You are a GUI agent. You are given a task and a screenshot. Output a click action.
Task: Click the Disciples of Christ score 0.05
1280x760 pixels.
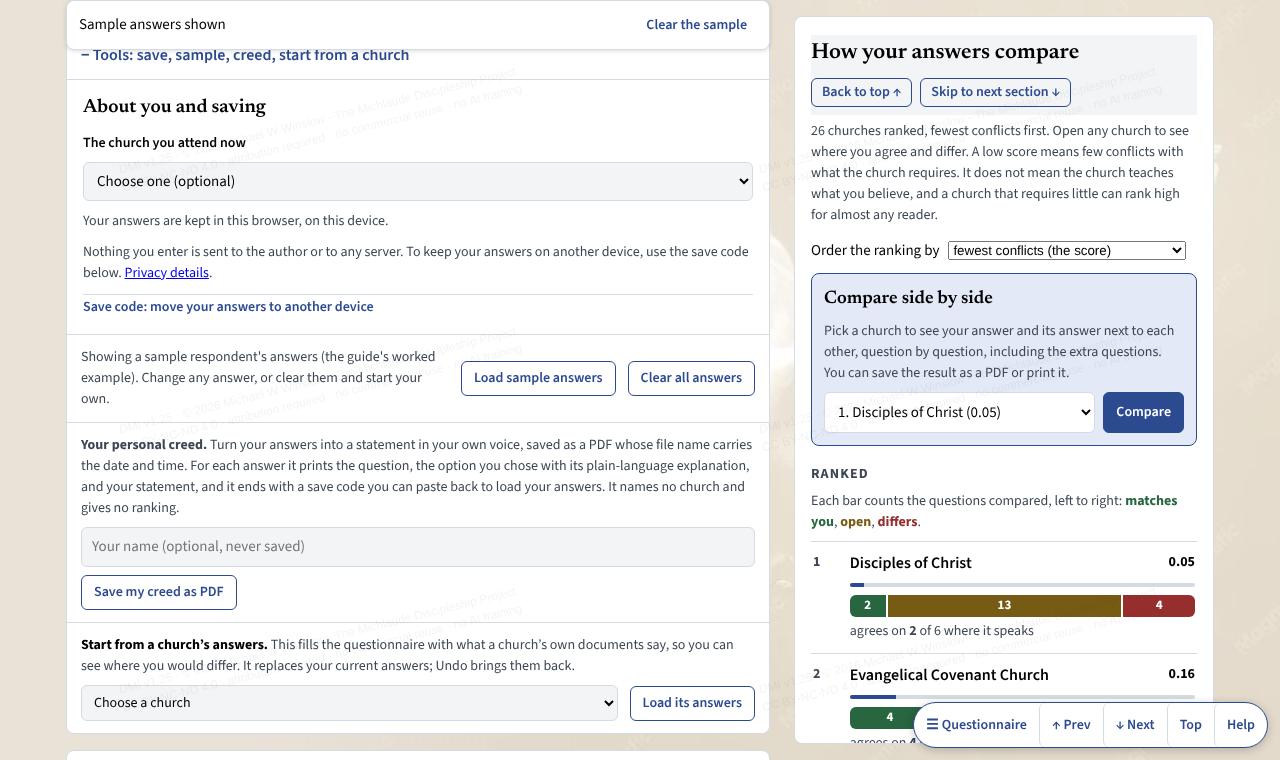[x=1181, y=562]
